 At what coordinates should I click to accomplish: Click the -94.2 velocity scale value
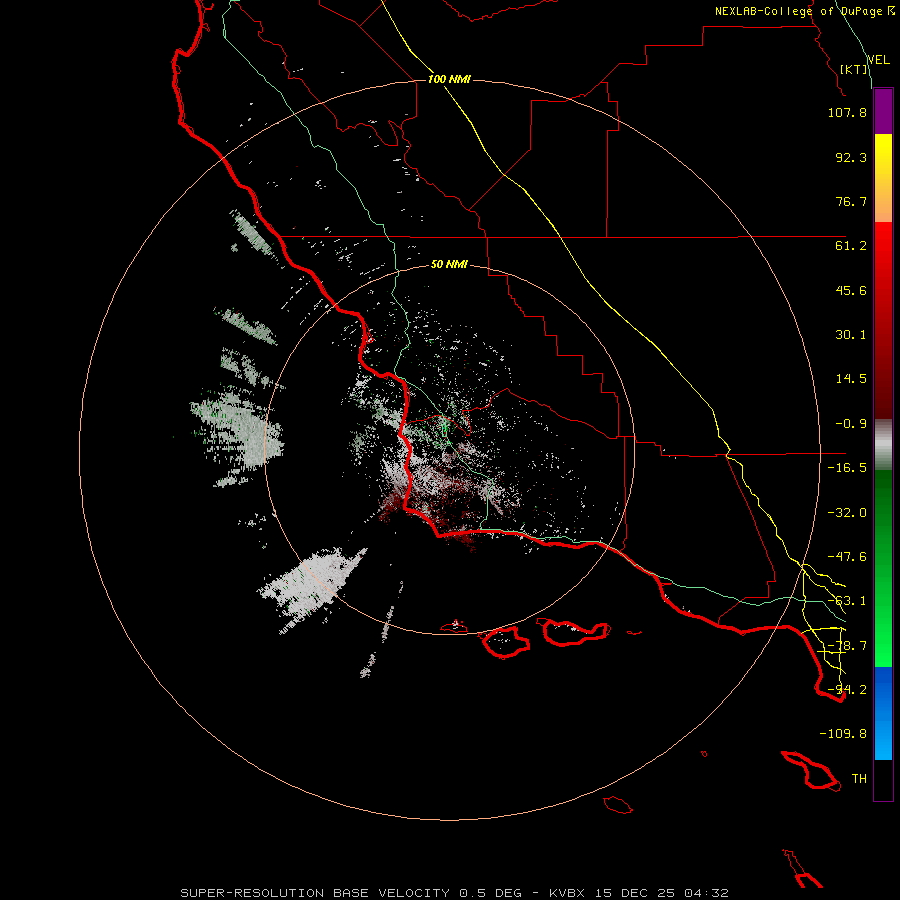tap(847, 690)
